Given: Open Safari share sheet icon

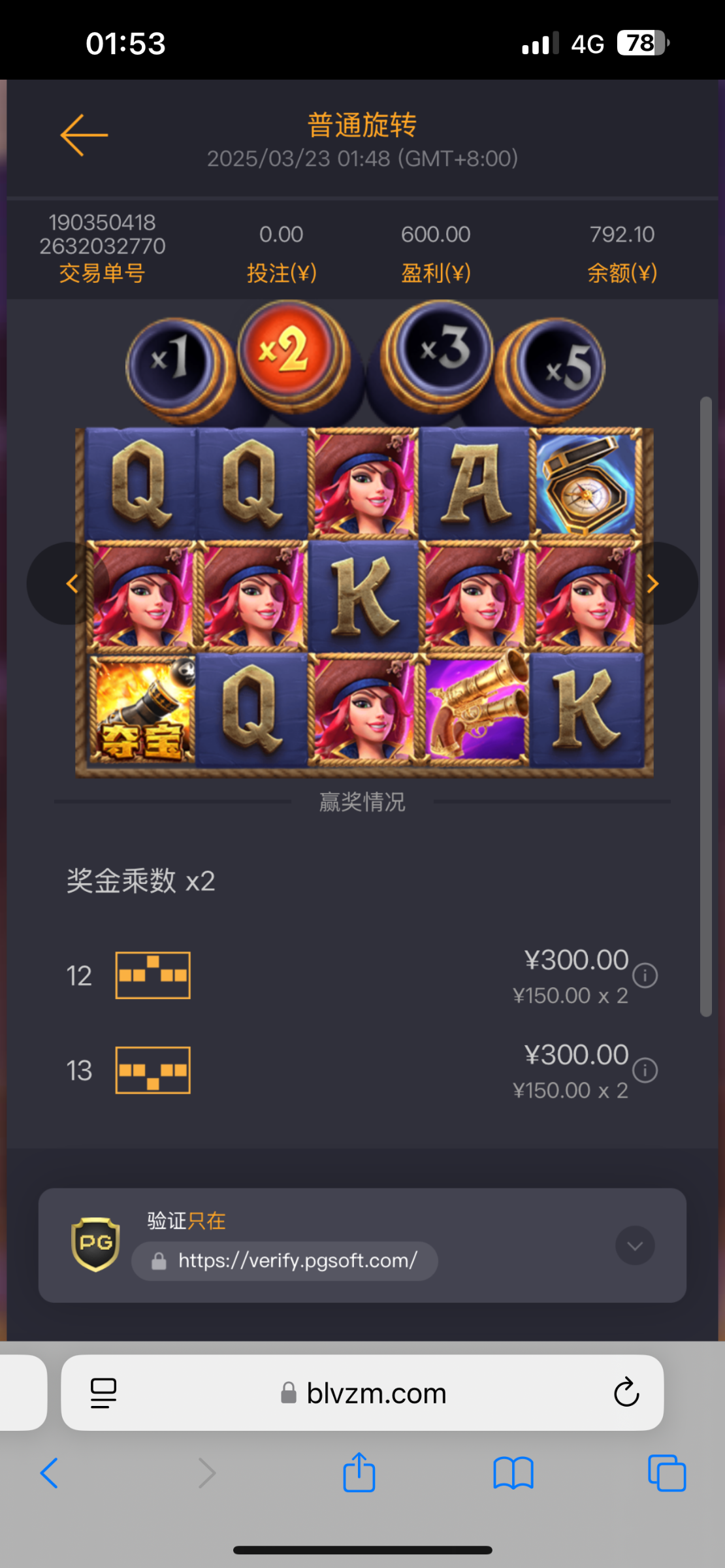Looking at the screenshot, I should point(359,1473).
